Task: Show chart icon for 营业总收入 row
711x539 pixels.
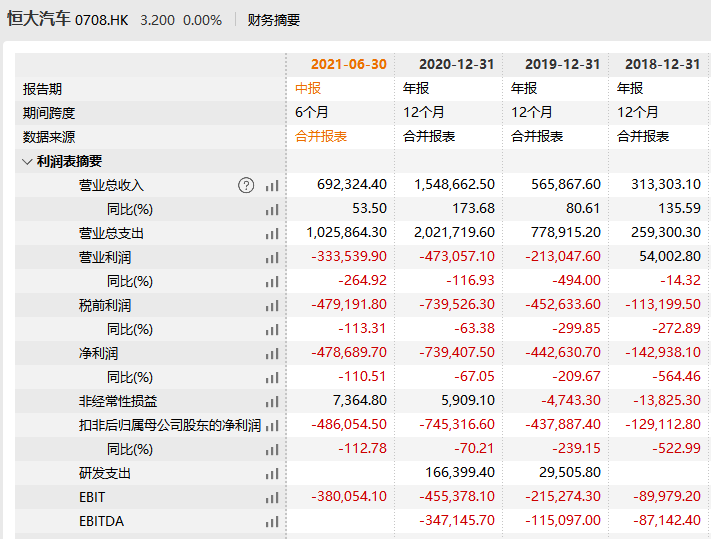Action: [x=272, y=185]
